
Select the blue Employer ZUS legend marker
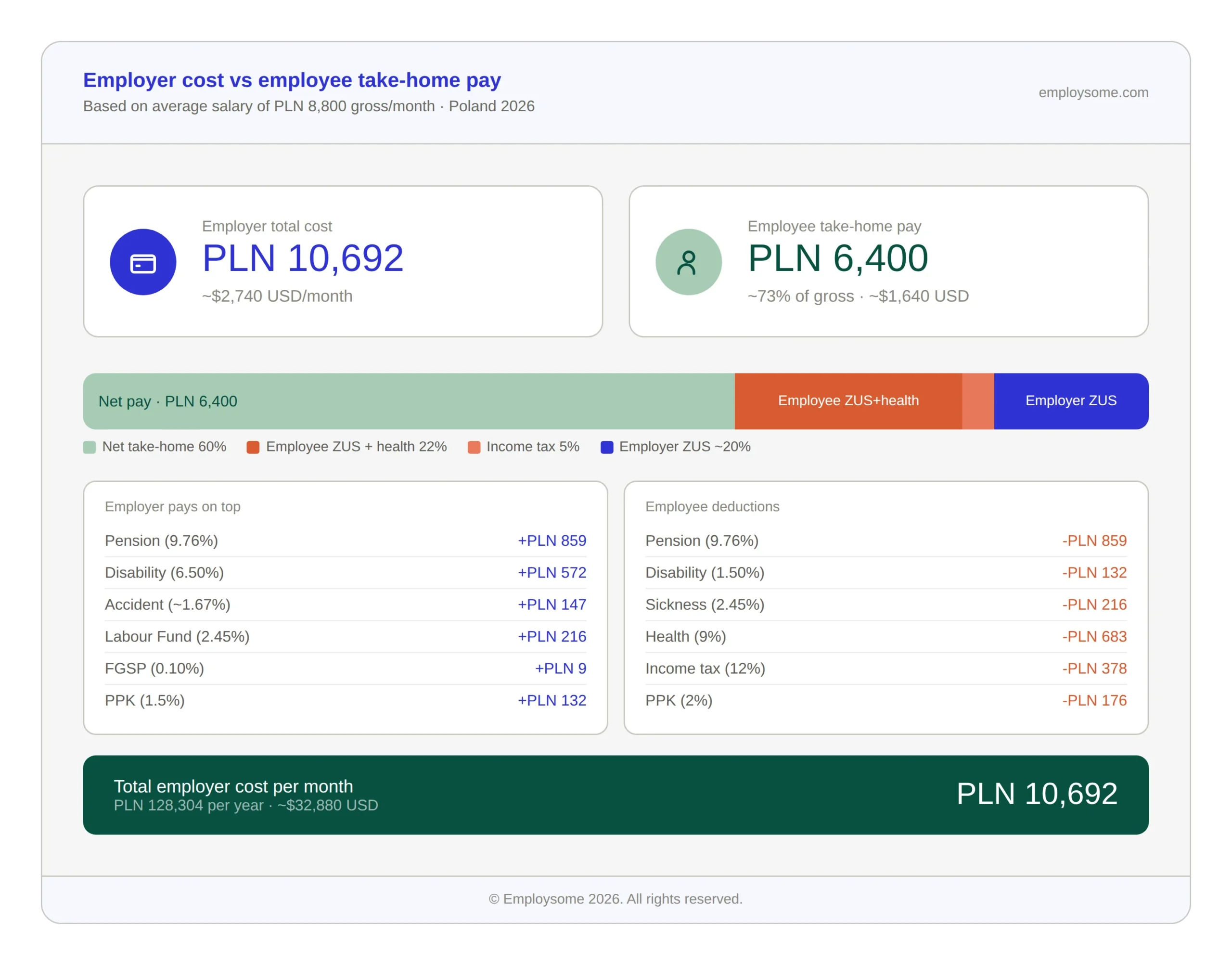[x=607, y=446]
